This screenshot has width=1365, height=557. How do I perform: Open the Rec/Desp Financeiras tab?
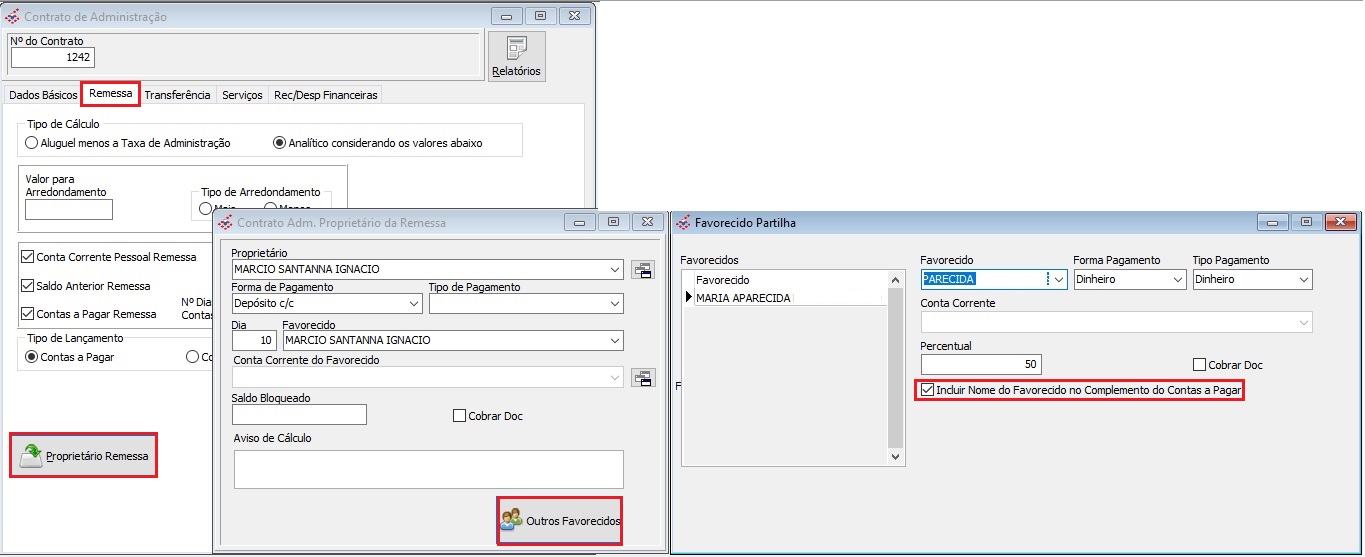click(325, 95)
